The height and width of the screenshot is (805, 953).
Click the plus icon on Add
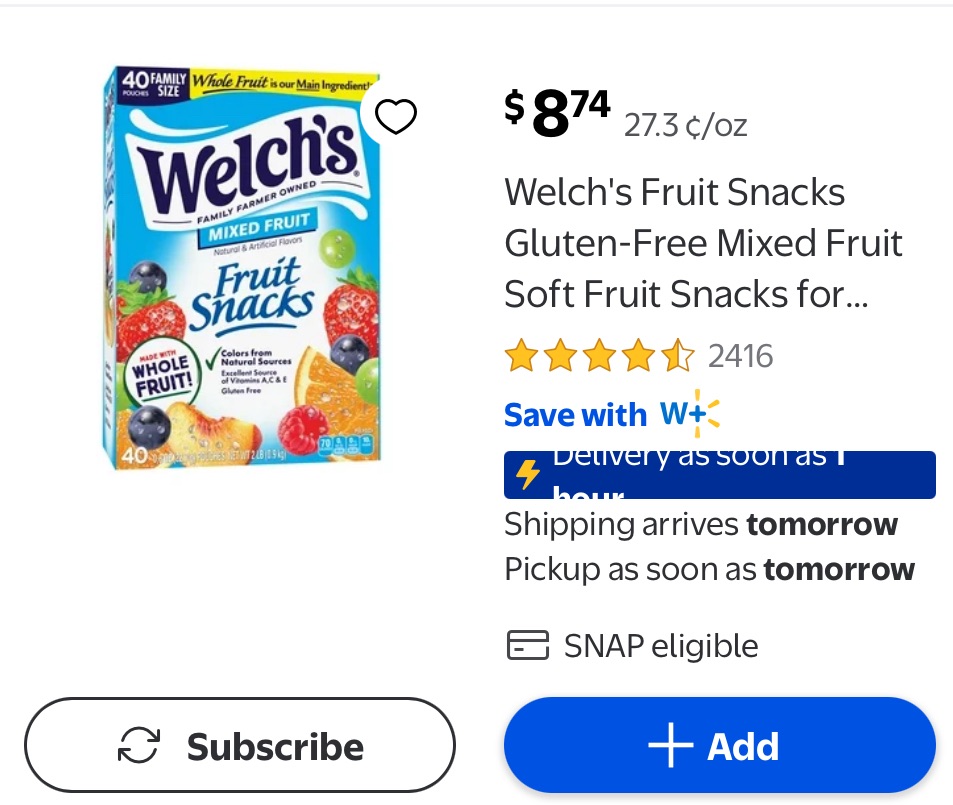[670, 746]
